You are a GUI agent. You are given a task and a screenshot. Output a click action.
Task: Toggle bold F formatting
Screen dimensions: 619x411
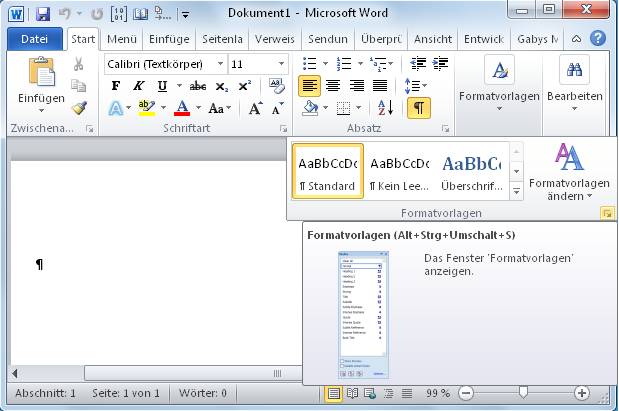coord(116,86)
